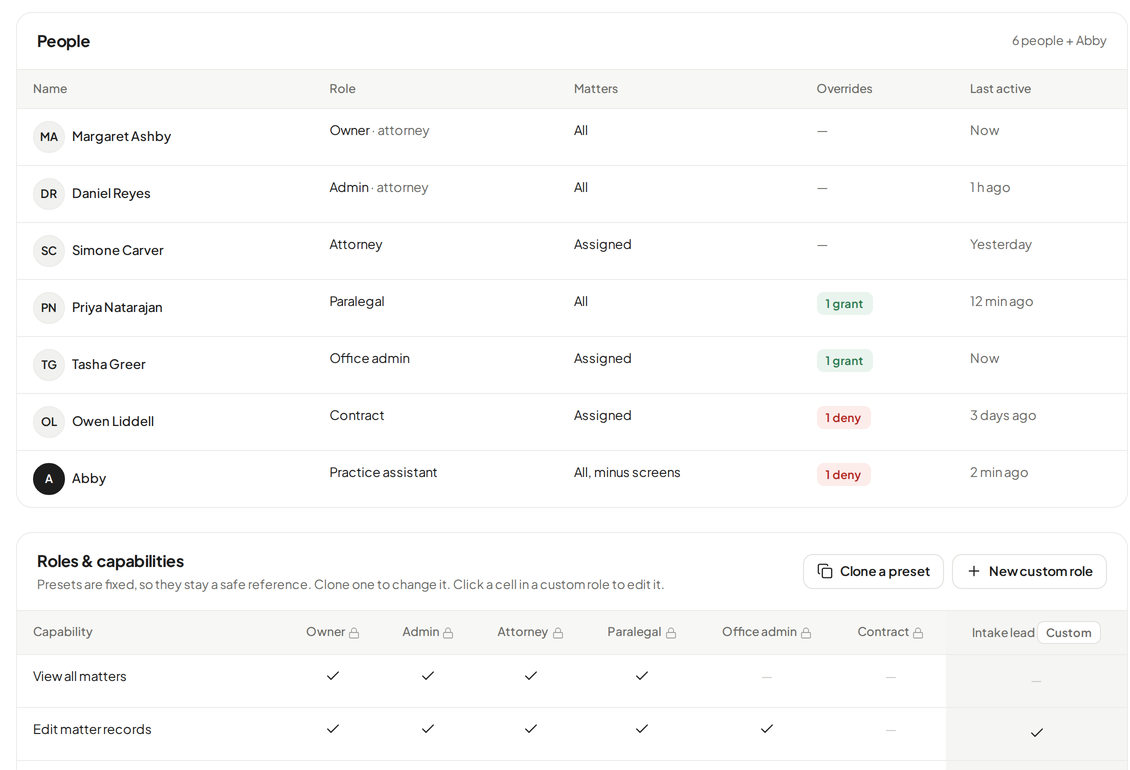Click Admin checkmark for Edit matter records
The width and height of the screenshot is (1130, 770).
pos(428,729)
